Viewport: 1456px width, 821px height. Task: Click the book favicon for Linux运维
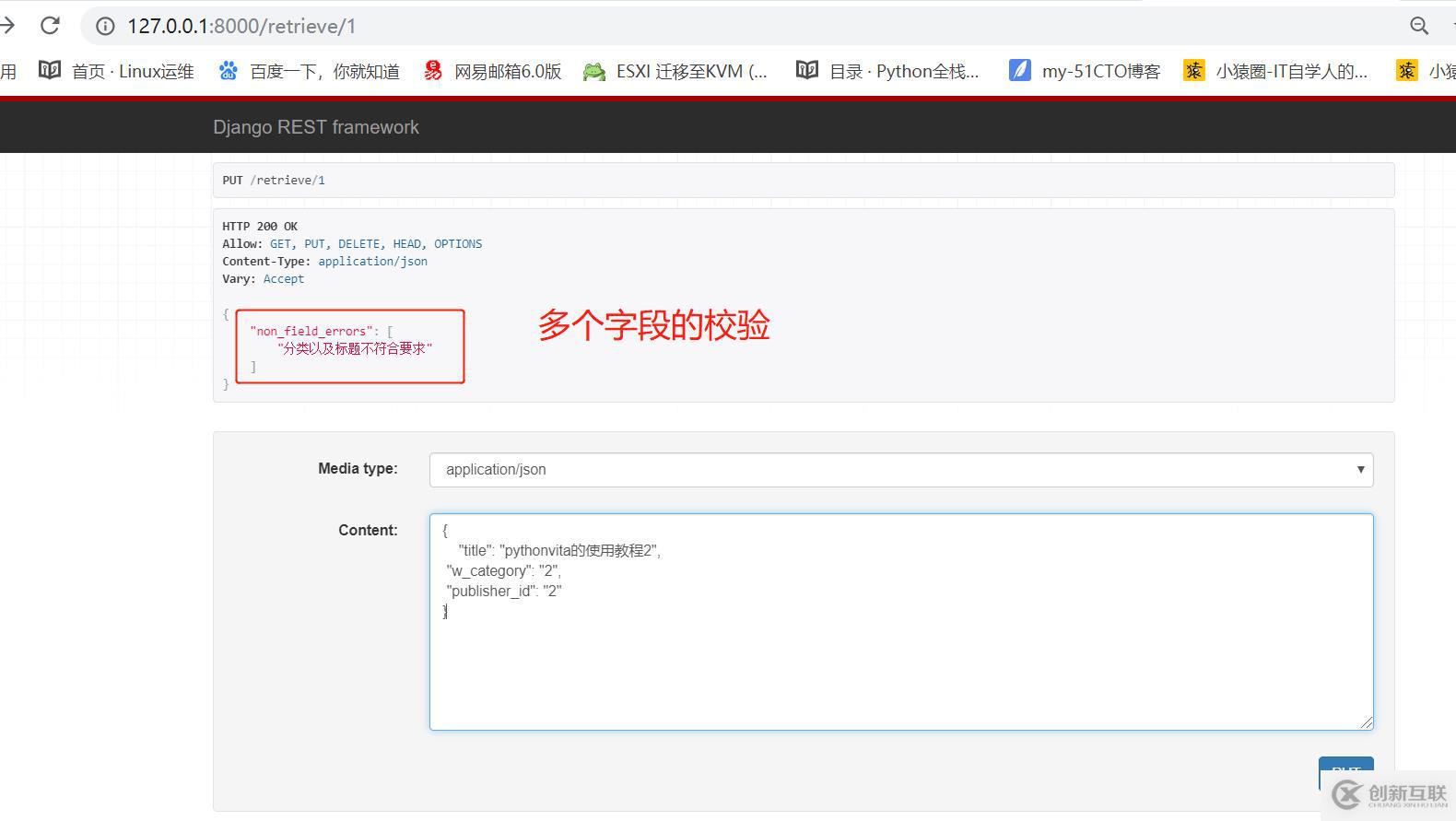(x=49, y=70)
